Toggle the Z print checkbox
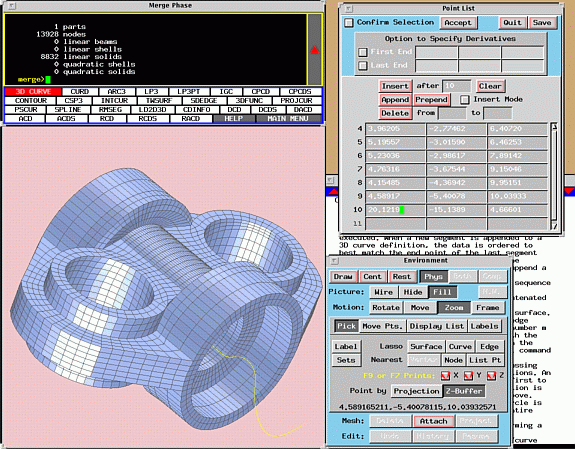Screen dimensions: 575x449 [x=491, y=376]
